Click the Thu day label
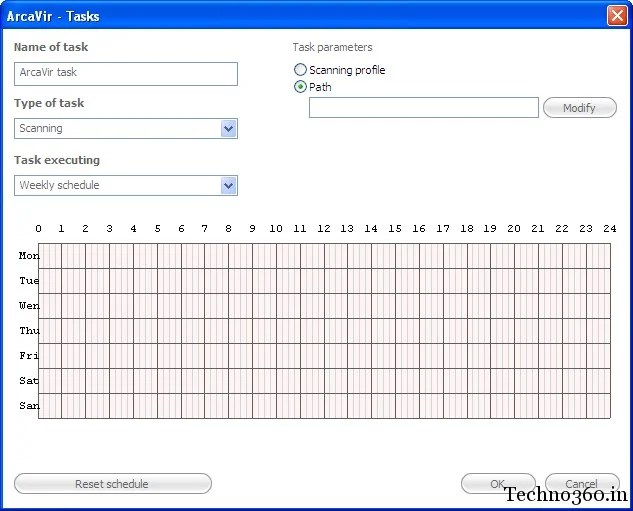 pos(29,331)
